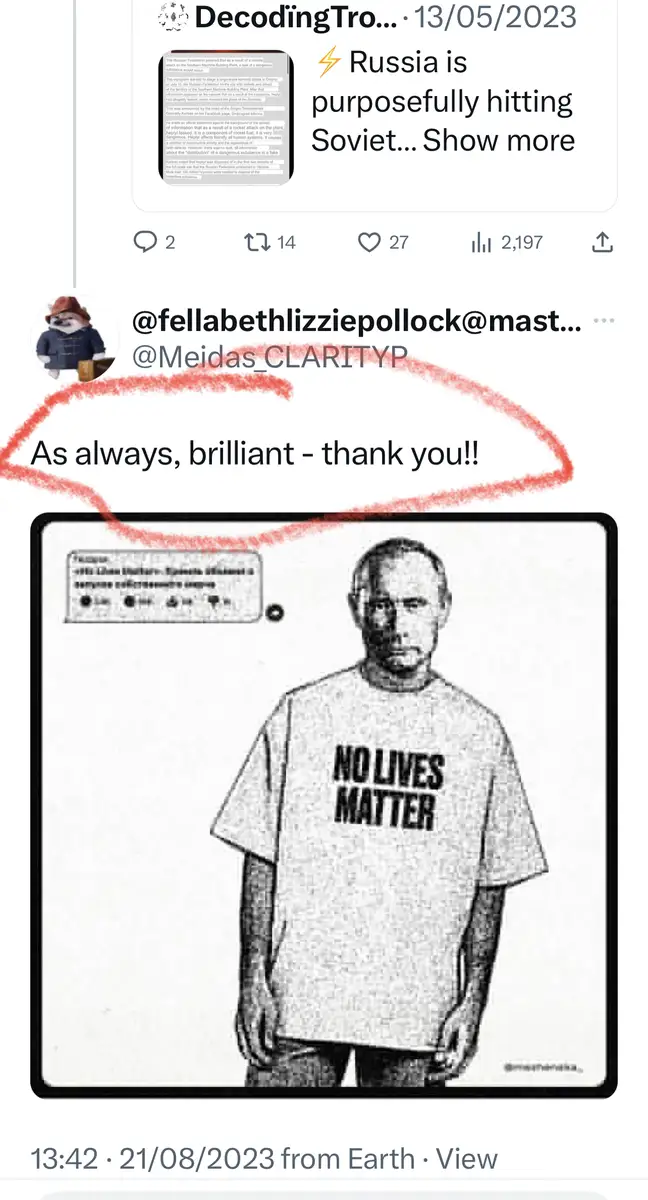Select the "As always, brilliant" tweet text
648x1200 pixels.
point(255,452)
